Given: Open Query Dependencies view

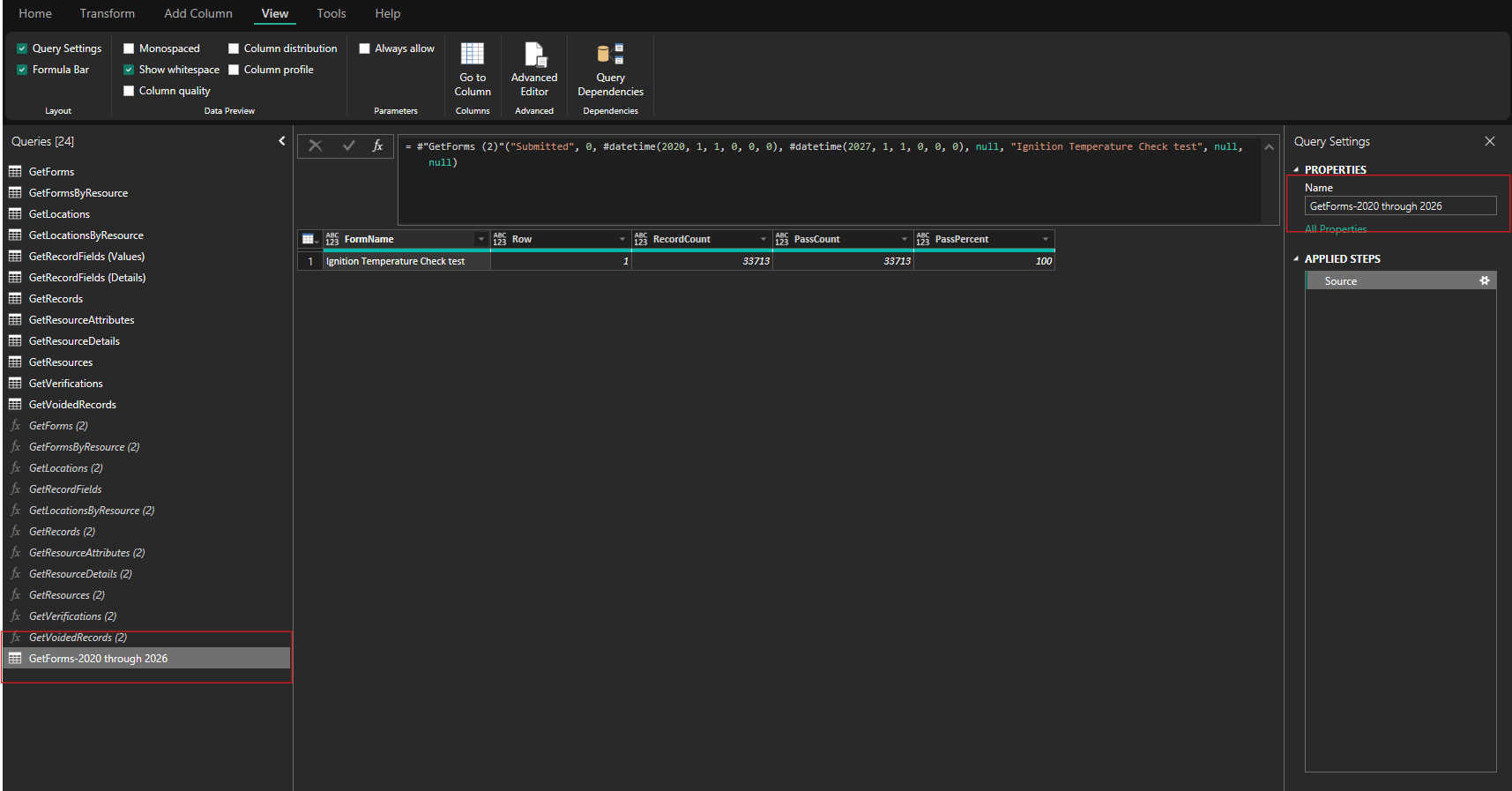Looking at the screenshot, I should pyautogui.click(x=610, y=69).
